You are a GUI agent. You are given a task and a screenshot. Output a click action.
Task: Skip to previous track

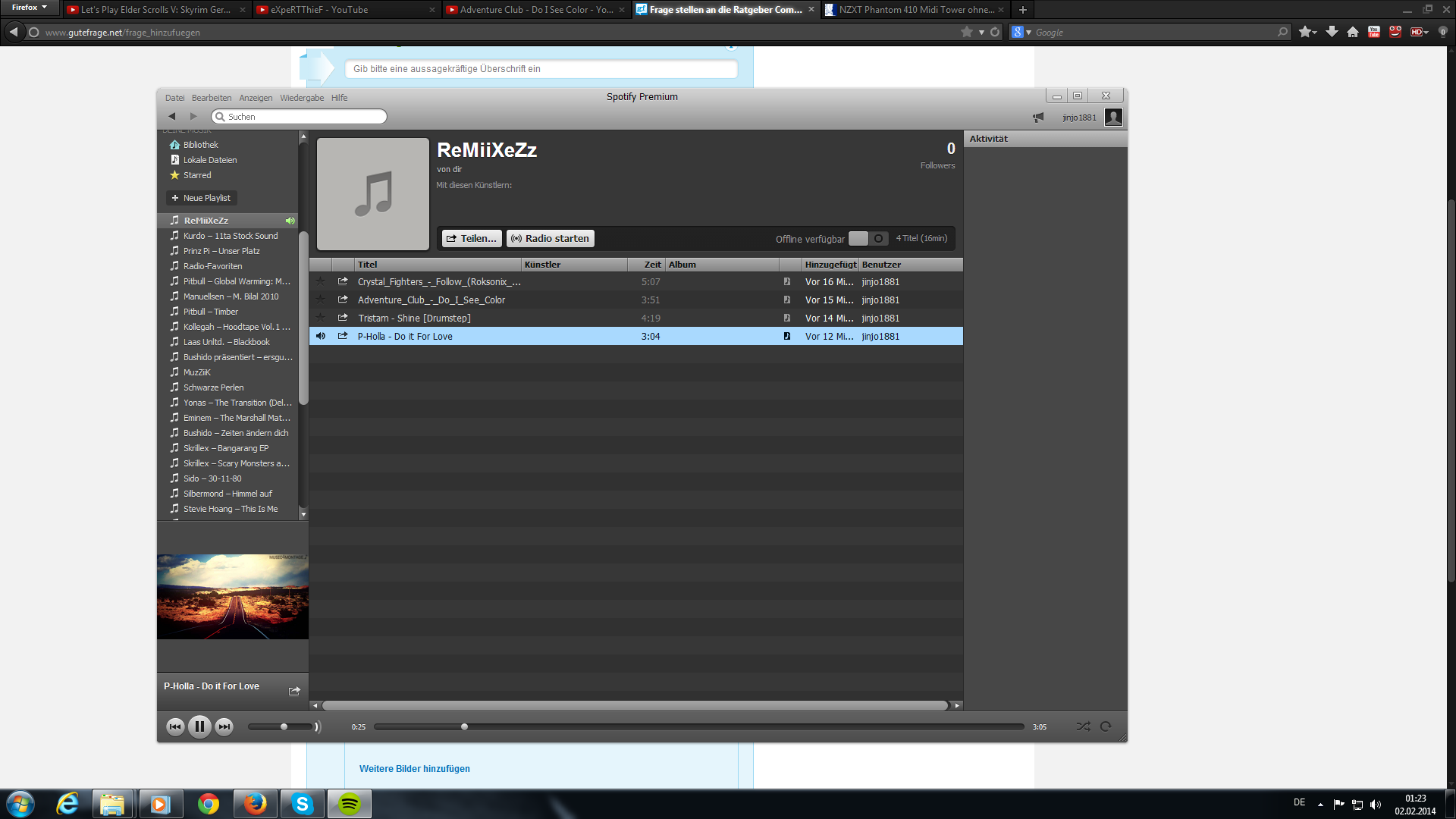[x=175, y=726]
